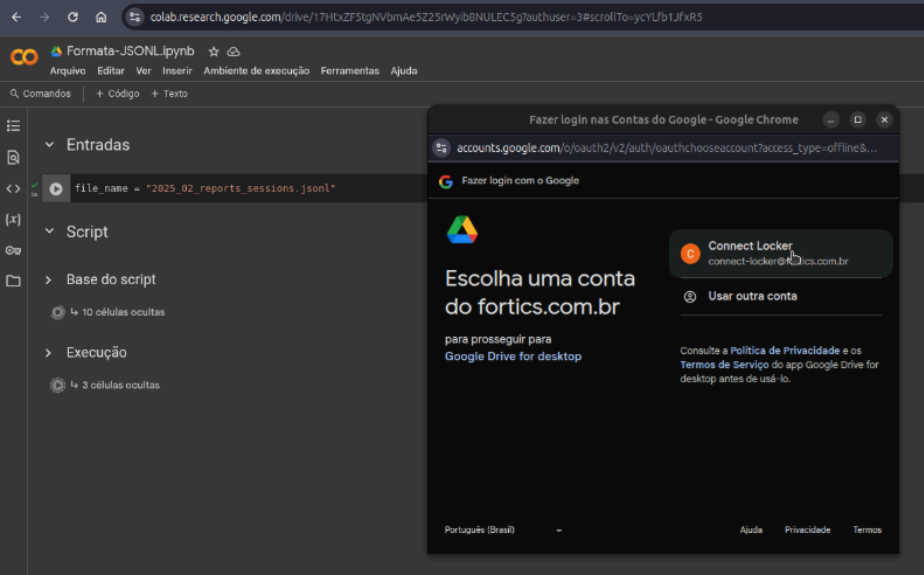Close the Google login popup window

pos(885,120)
